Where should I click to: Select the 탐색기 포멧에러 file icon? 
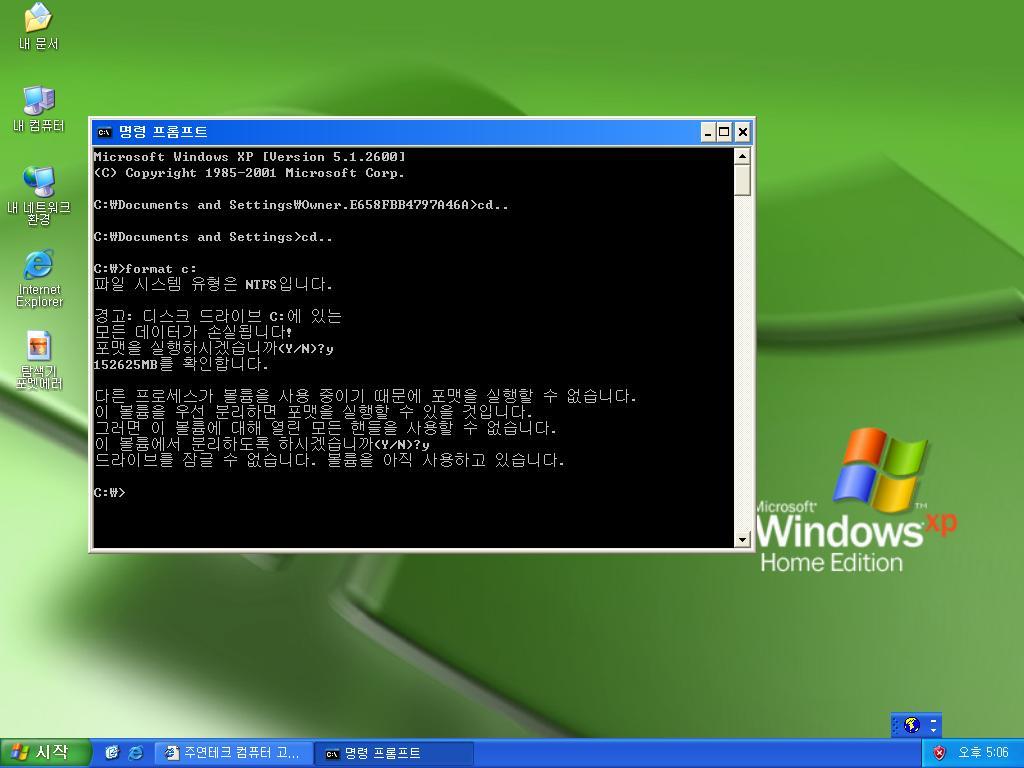[39, 360]
